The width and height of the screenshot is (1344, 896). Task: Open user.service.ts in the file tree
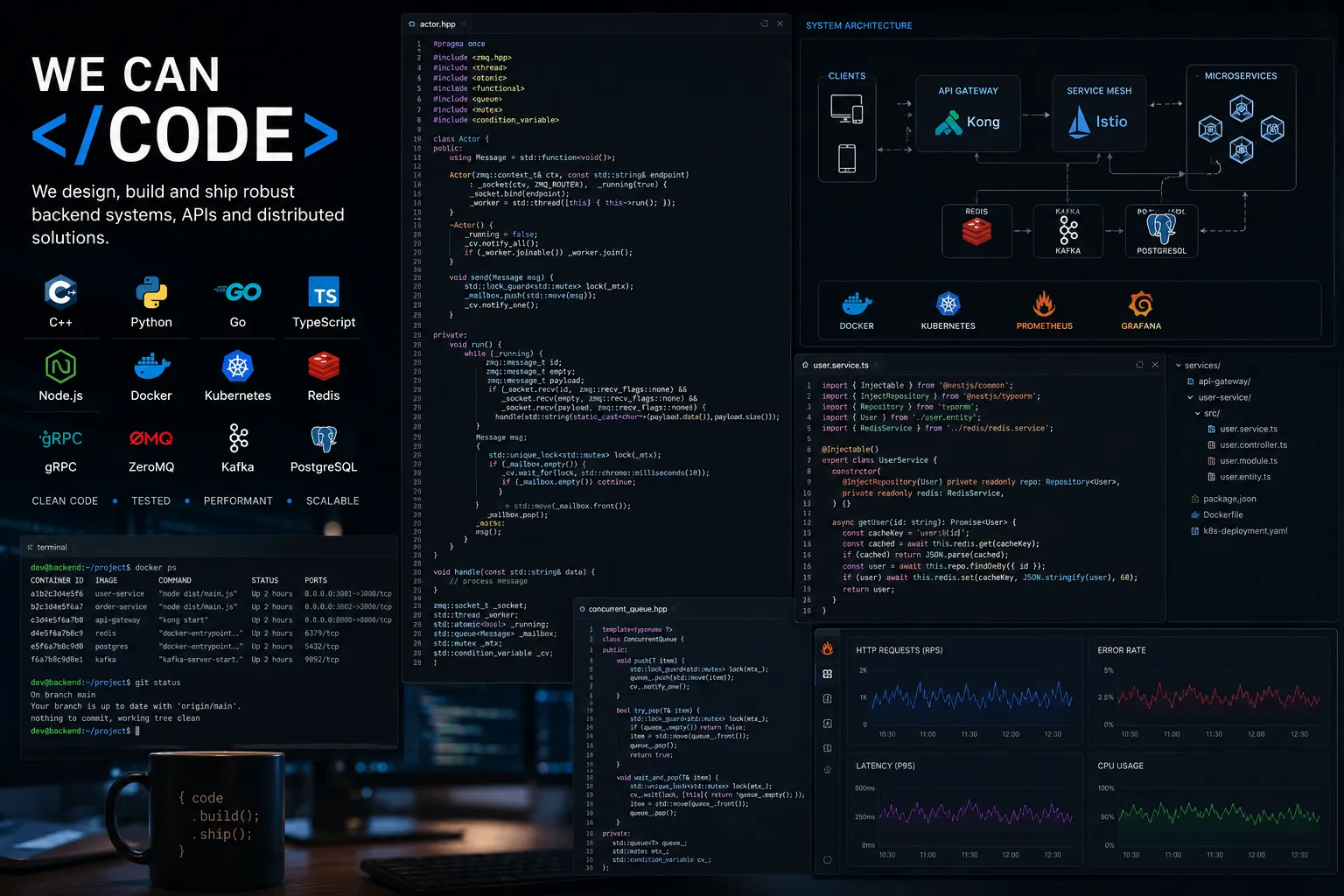click(1242, 429)
